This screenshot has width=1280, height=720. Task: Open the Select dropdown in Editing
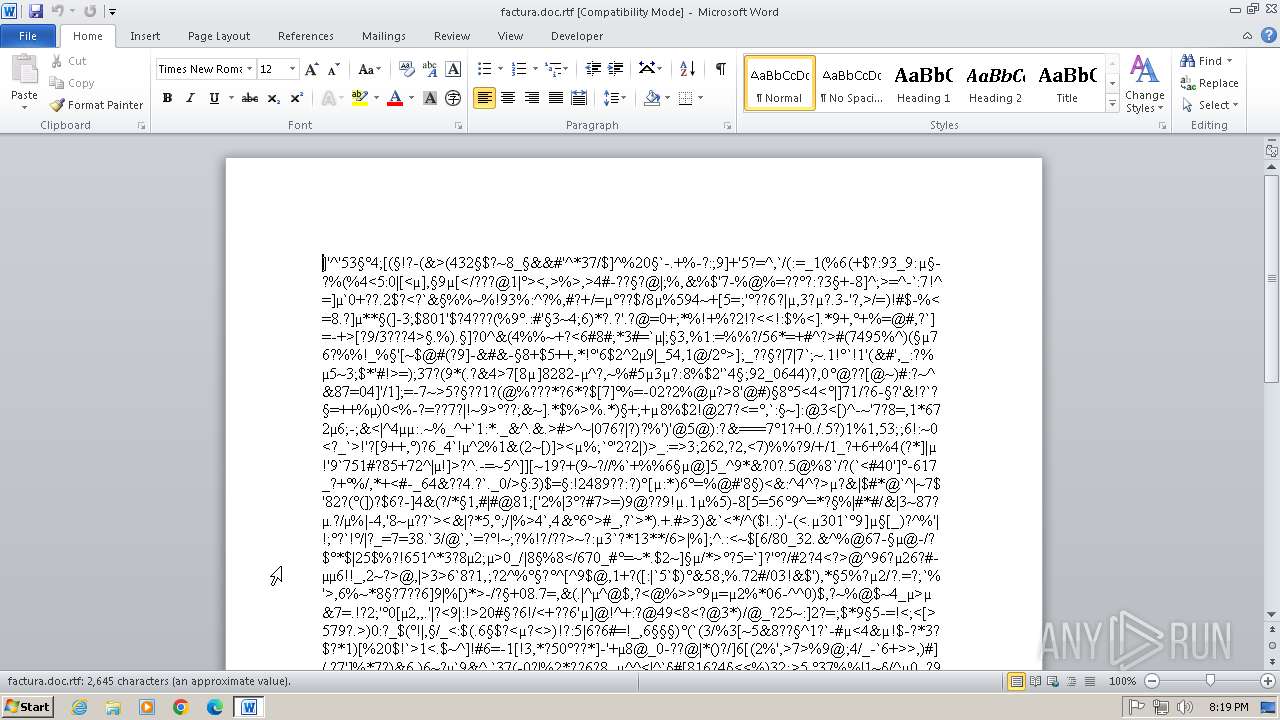1210,105
